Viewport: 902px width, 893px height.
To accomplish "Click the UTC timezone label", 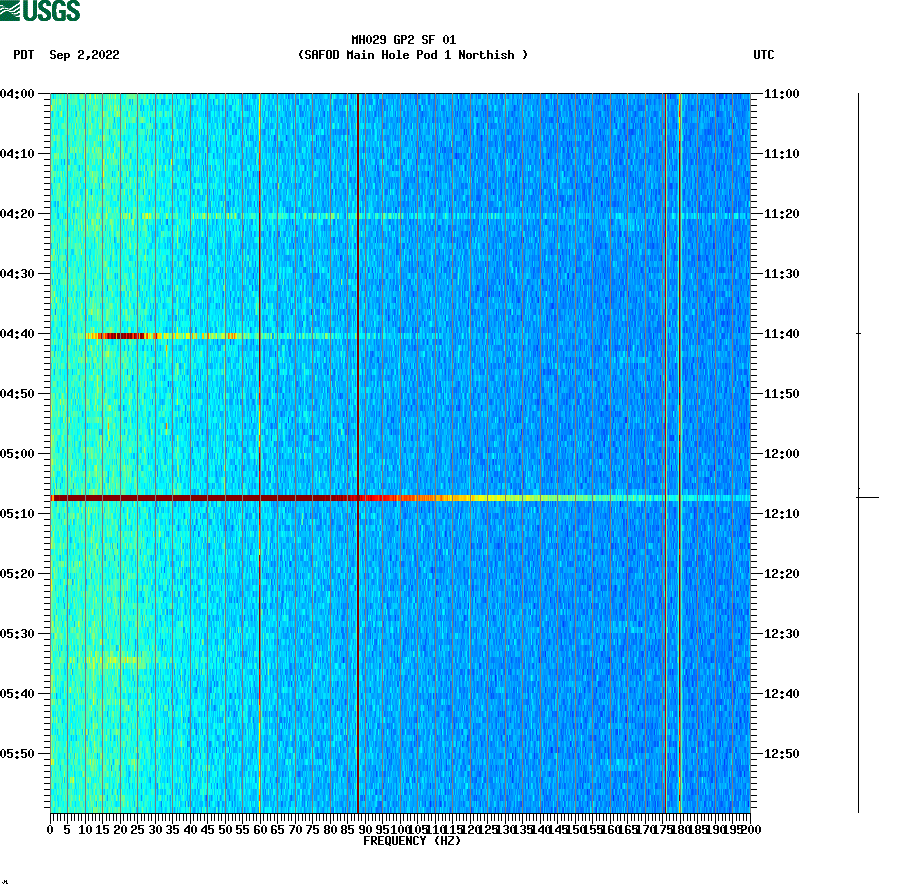I will (765, 56).
